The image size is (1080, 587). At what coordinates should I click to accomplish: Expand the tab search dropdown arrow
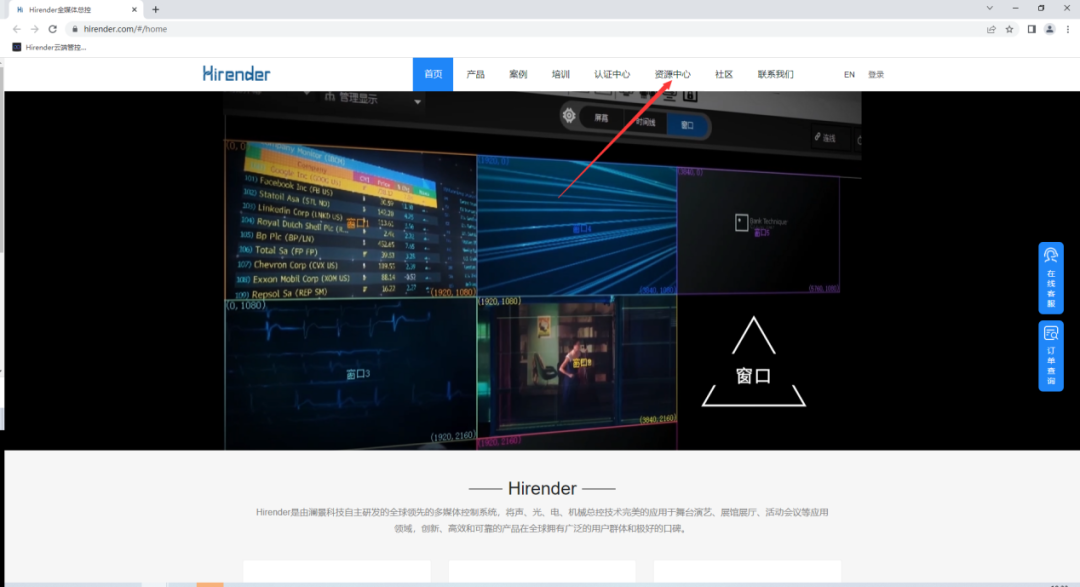989,8
